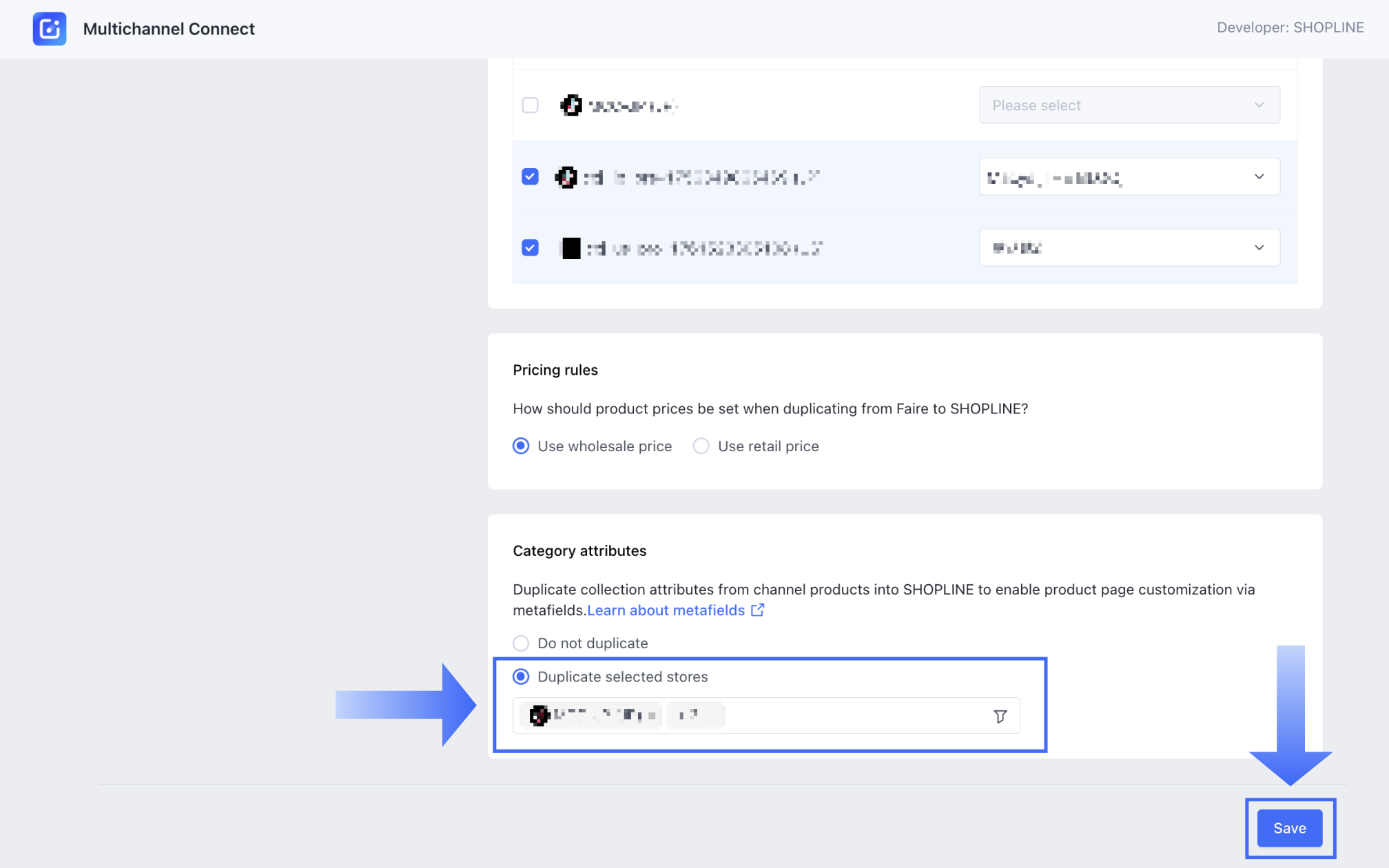Uncheck the second store row checkbox
The height and width of the screenshot is (868, 1389).
point(530,177)
